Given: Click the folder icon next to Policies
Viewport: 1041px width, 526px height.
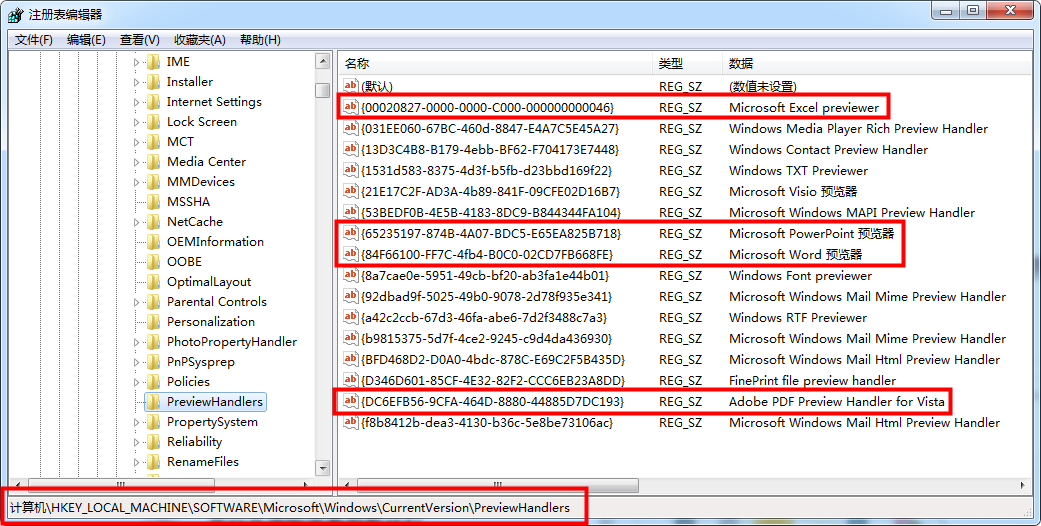Looking at the screenshot, I should coord(153,382).
